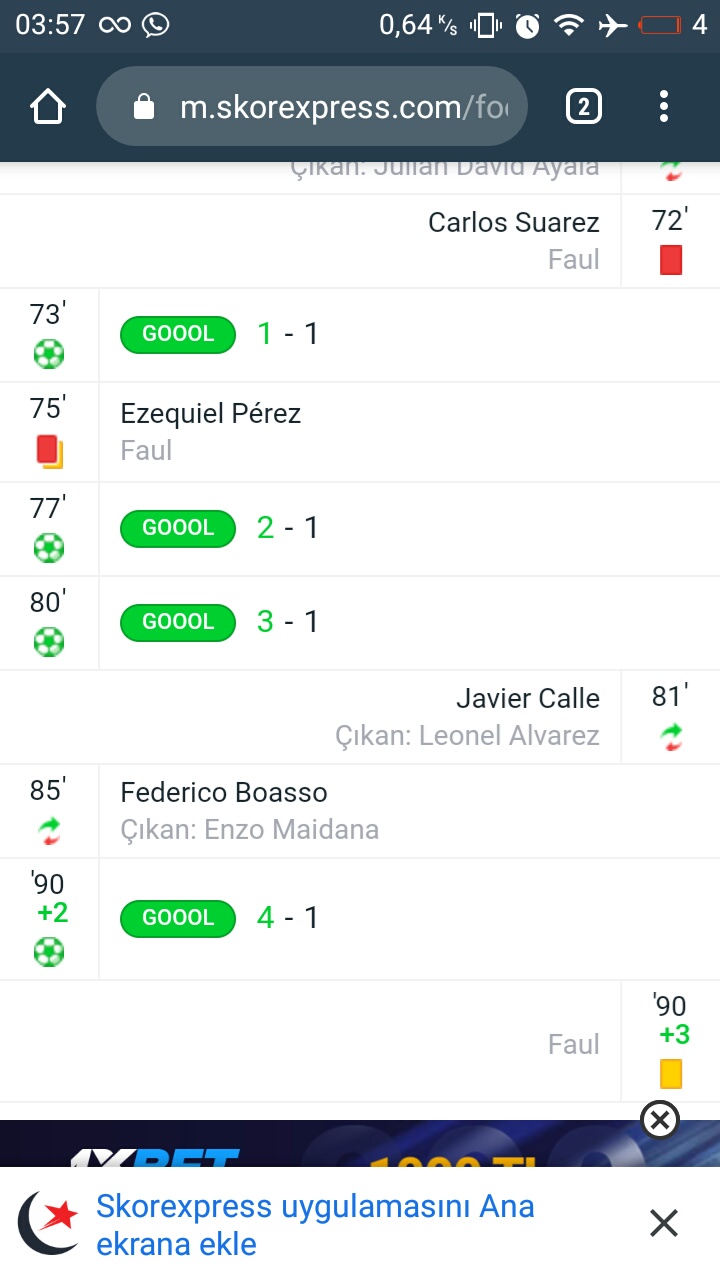Tap the browser home icon
This screenshot has width=720, height=1280.
(48, 106)
